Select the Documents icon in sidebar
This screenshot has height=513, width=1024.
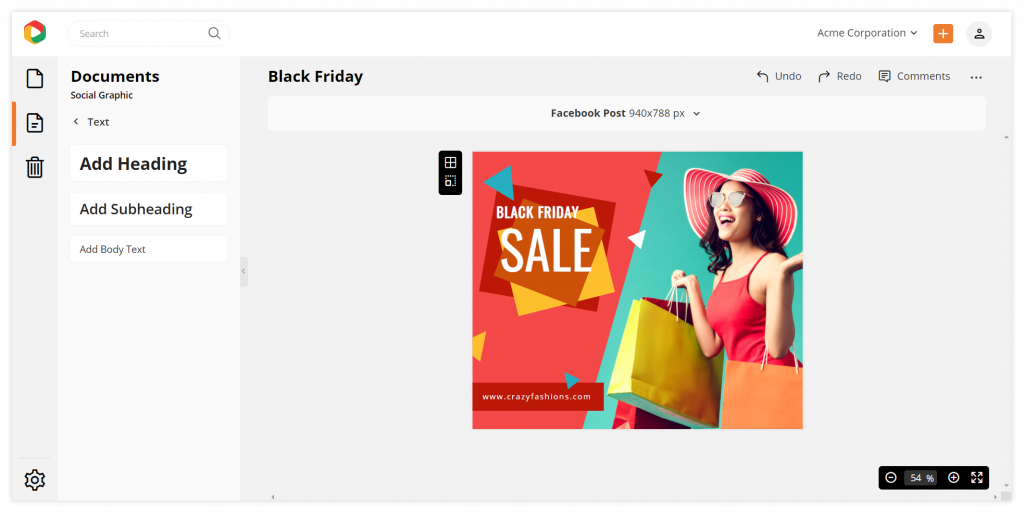(35, 123)
